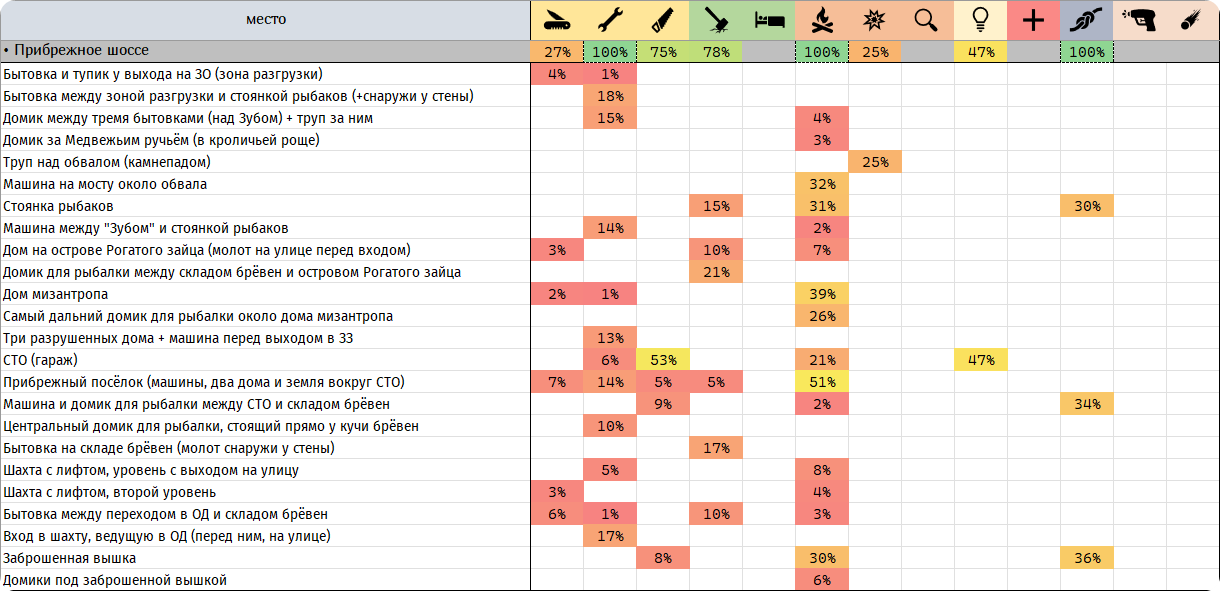
Task: Select the flare gun icon header
Action: point(1140,20)
